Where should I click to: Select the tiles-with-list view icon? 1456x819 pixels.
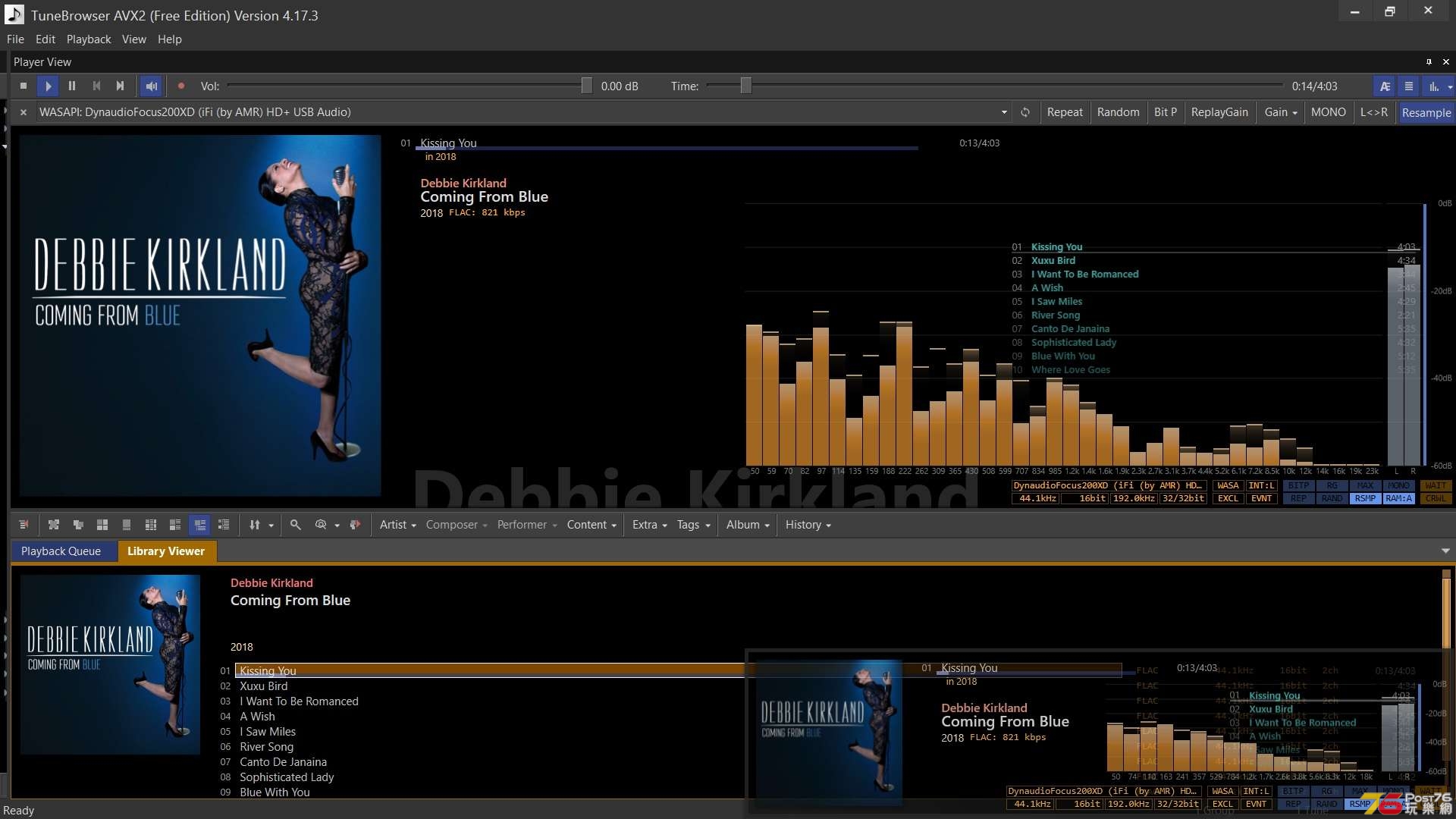pyautogui.click(x=175, y=525)
